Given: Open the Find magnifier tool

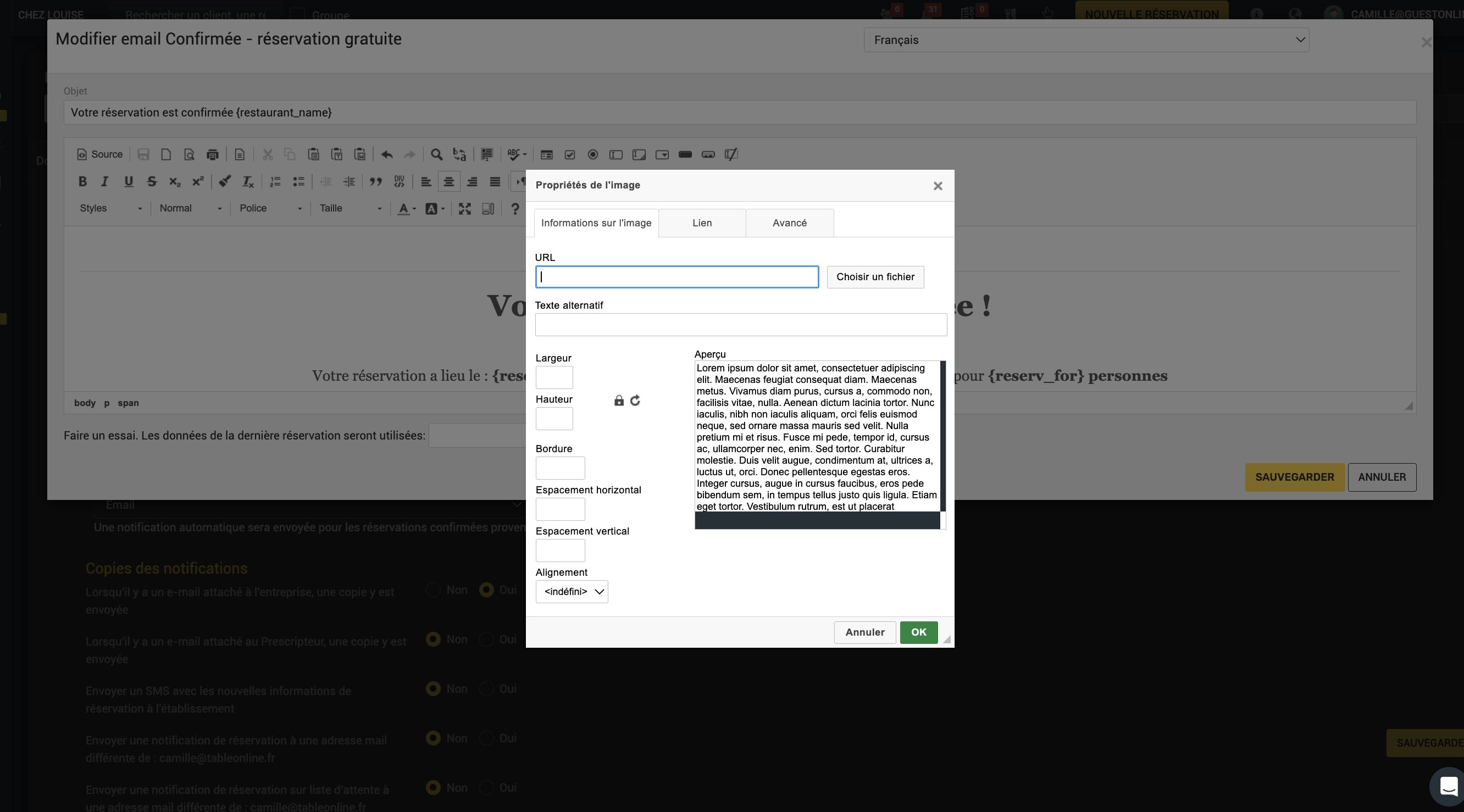Looking at the screenshot, I should click(436, 154).
